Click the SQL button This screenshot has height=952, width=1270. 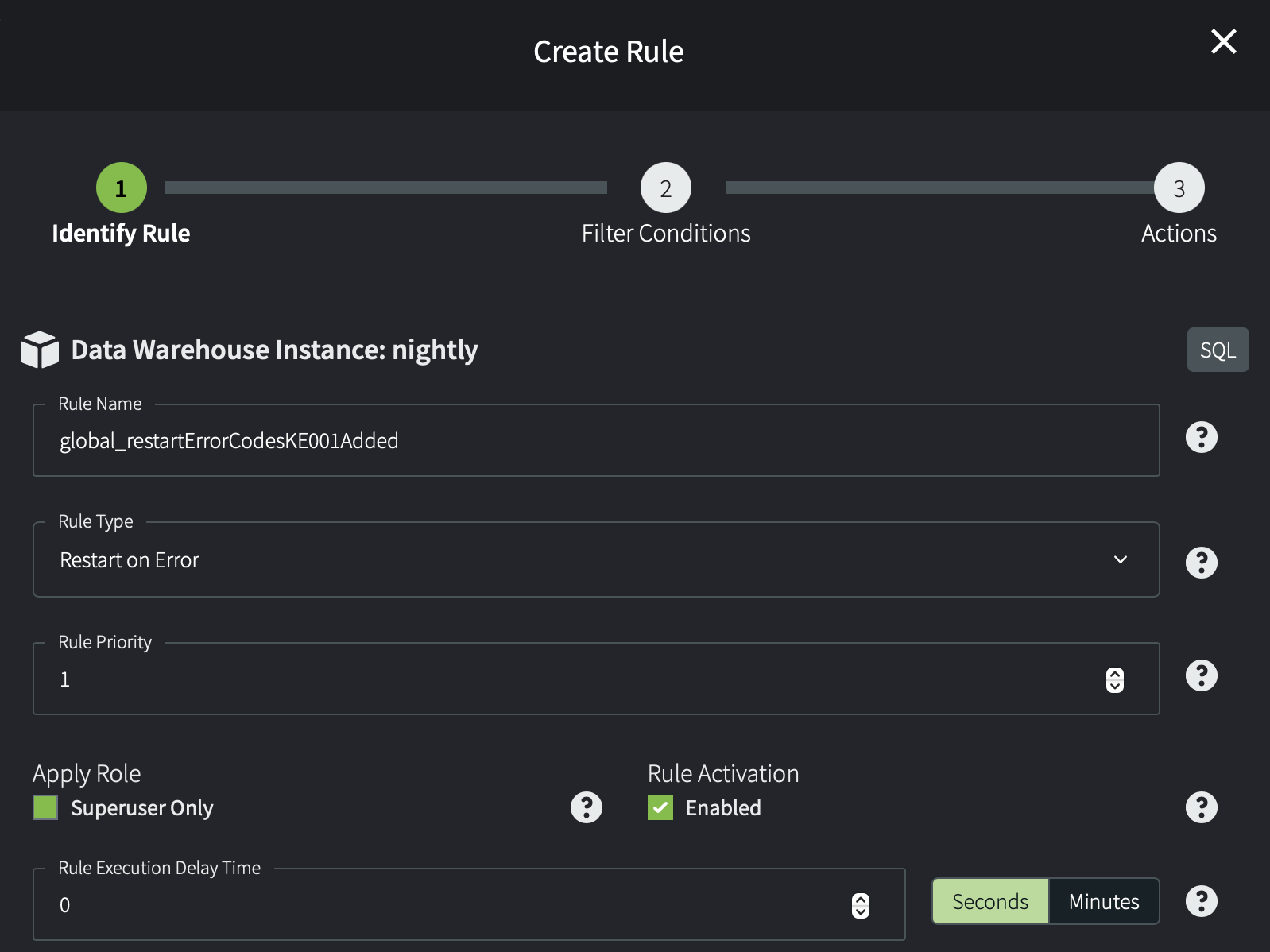tap(1218, 350)
